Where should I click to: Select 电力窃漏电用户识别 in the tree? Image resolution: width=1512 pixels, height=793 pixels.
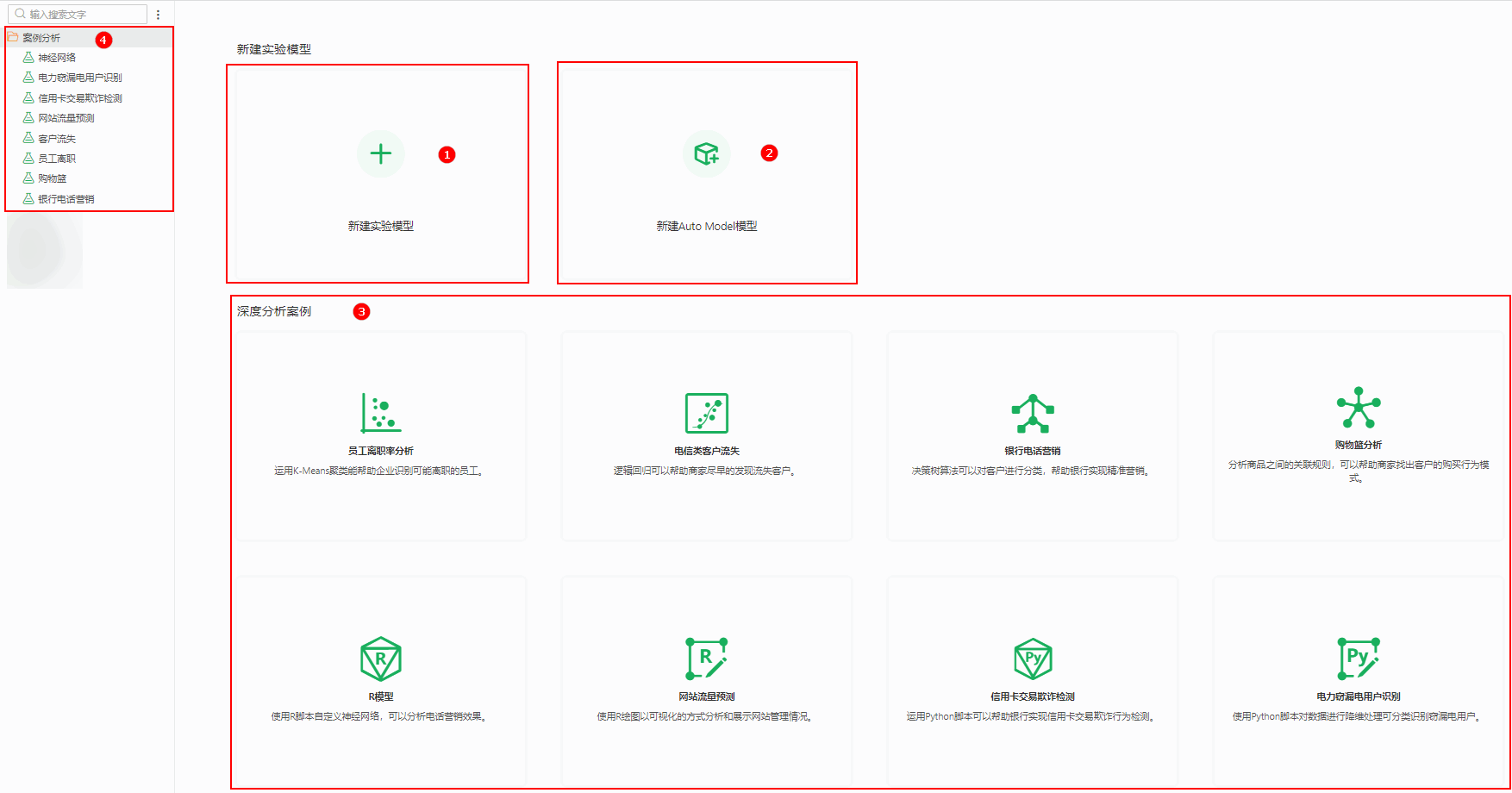pyautogui.click(x=80, y=78)
